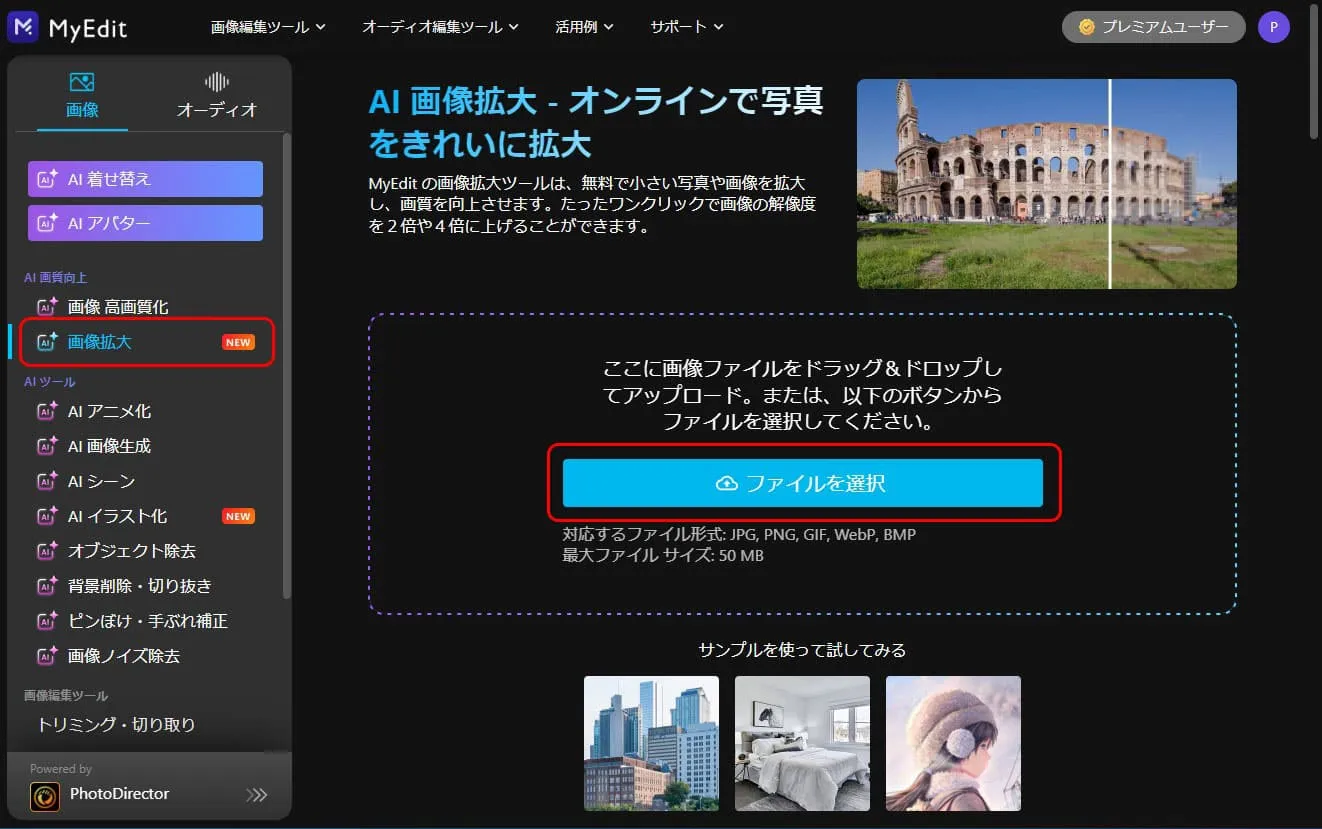This screenshot has width=1322, height=829.
Task: Click the page vertical scrollbar
Action: coord(1315,70)
